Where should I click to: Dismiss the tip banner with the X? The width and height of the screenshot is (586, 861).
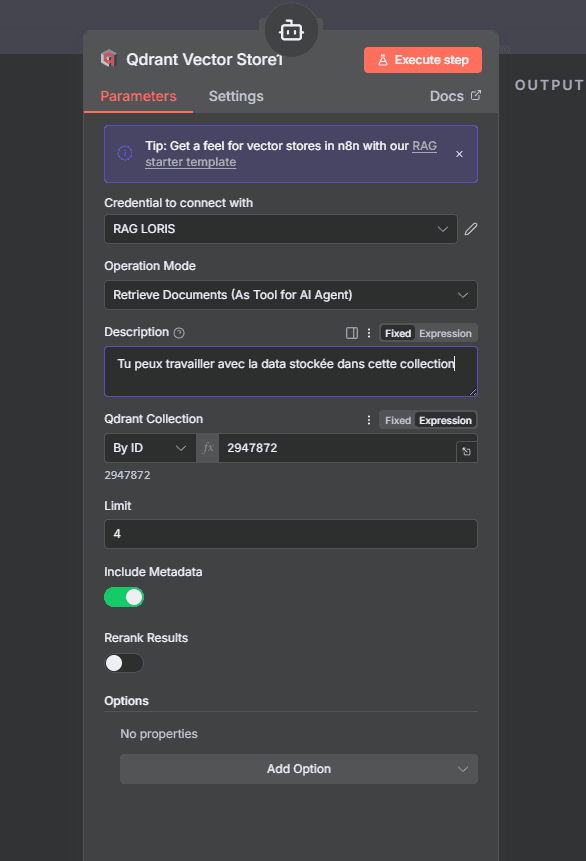pos(459,154)
